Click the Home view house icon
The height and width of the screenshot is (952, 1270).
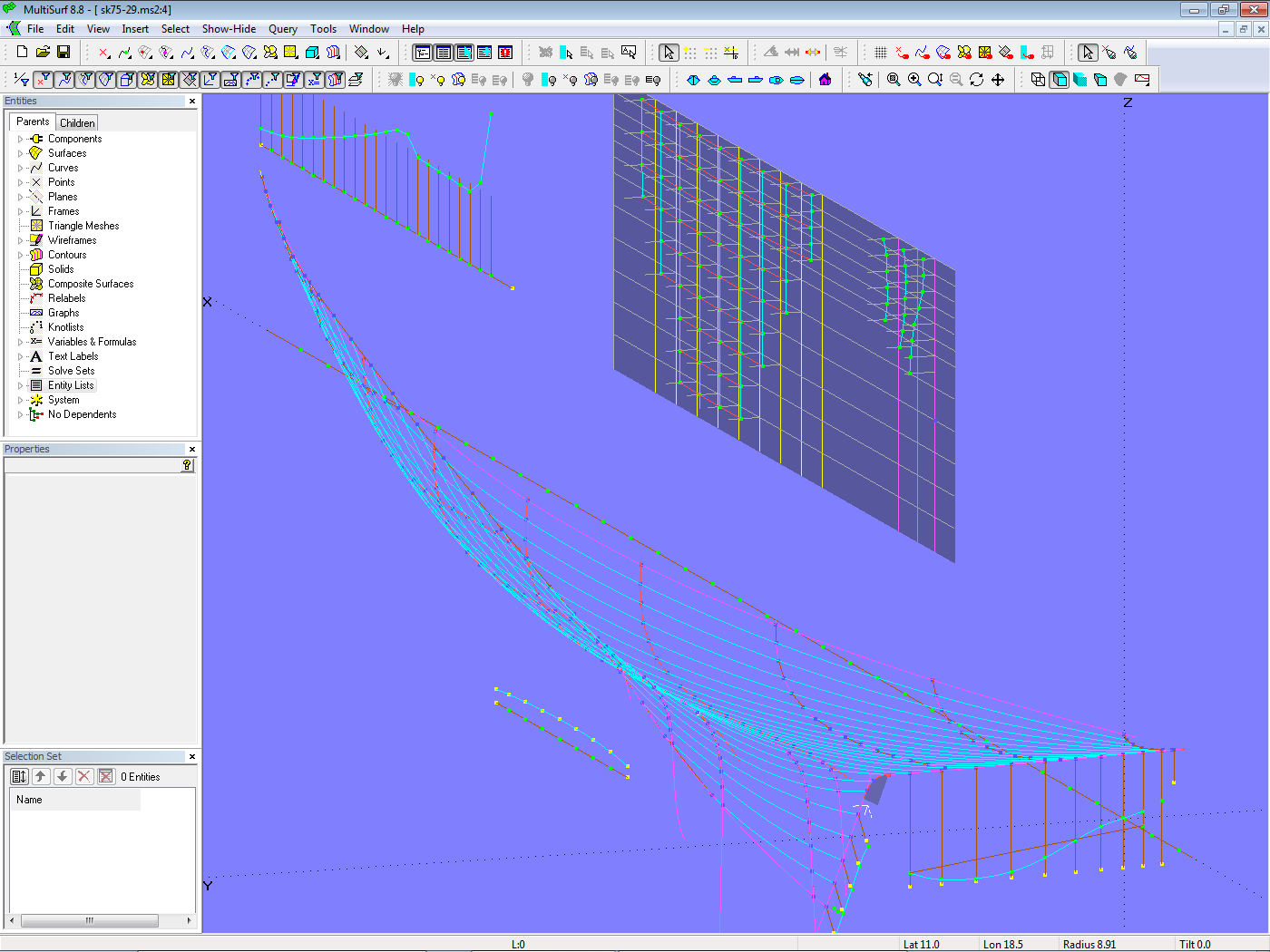pyautogui.click(x=825, y=80)
